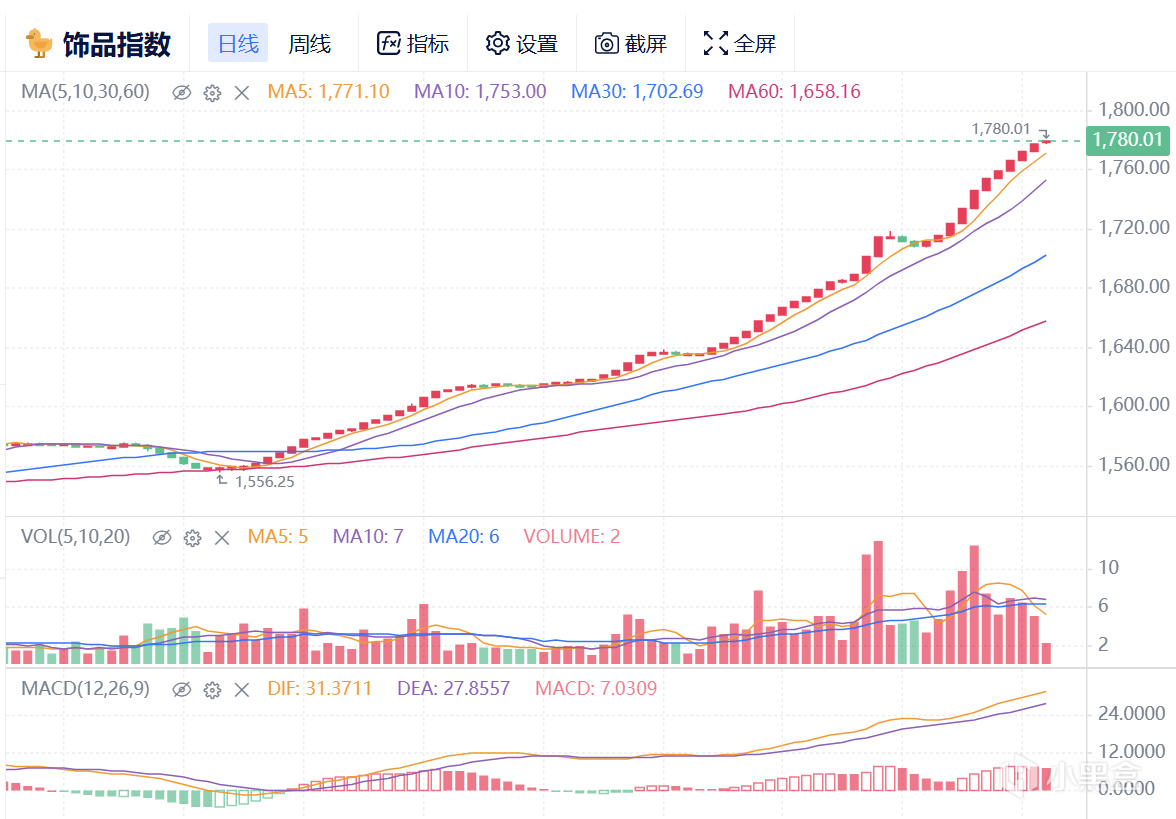This screenshot has width=1176, height=819.
Task: Click the green 1,780.01 price tag
Action: tap(1127, 140)
